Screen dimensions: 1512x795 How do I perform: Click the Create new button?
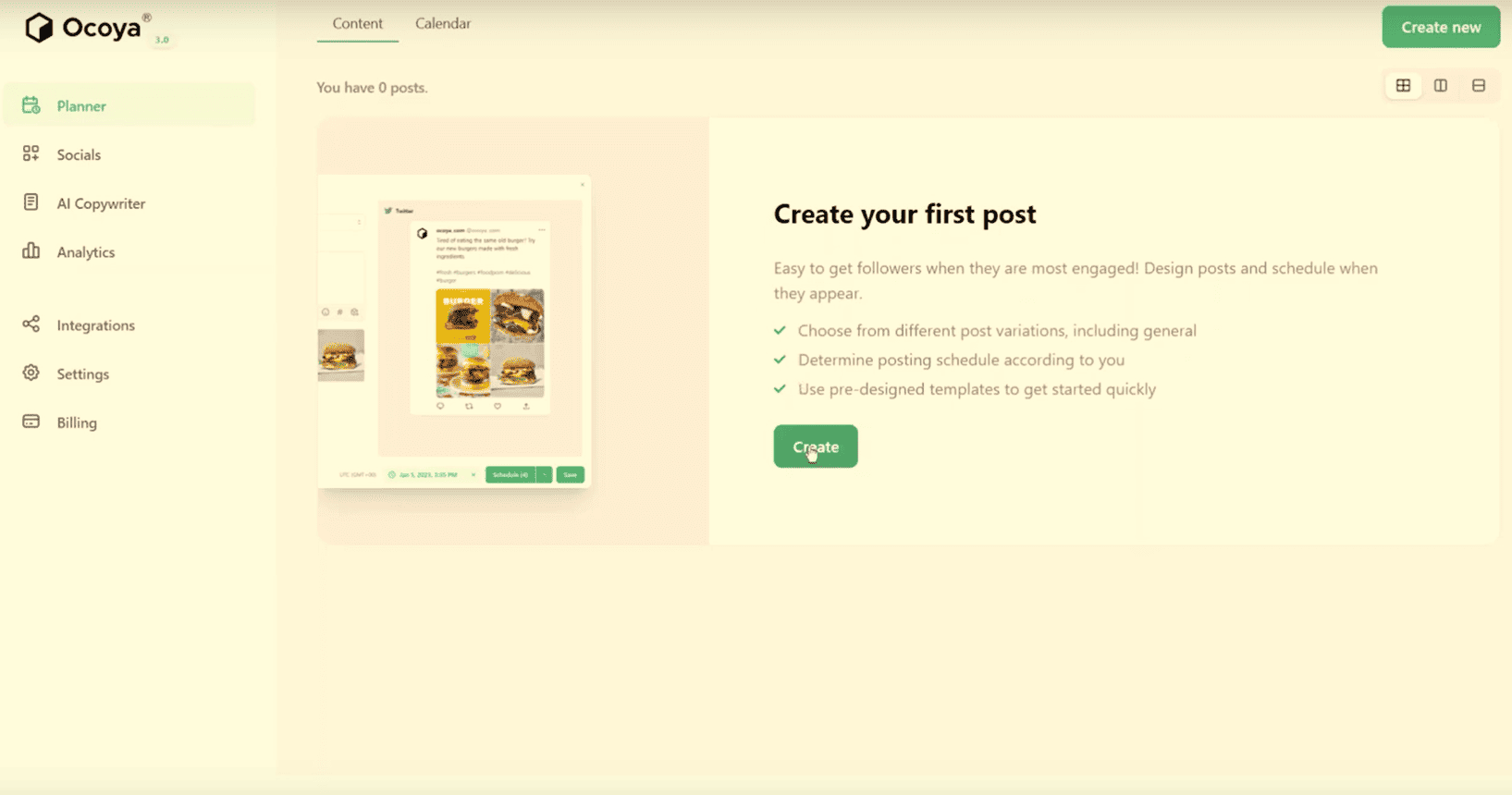point(1440,28)
